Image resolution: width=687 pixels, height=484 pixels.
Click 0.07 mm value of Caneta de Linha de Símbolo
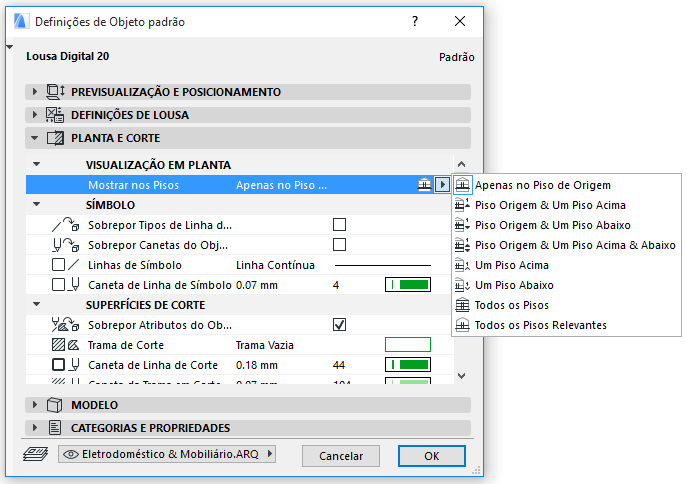(257, 285)
